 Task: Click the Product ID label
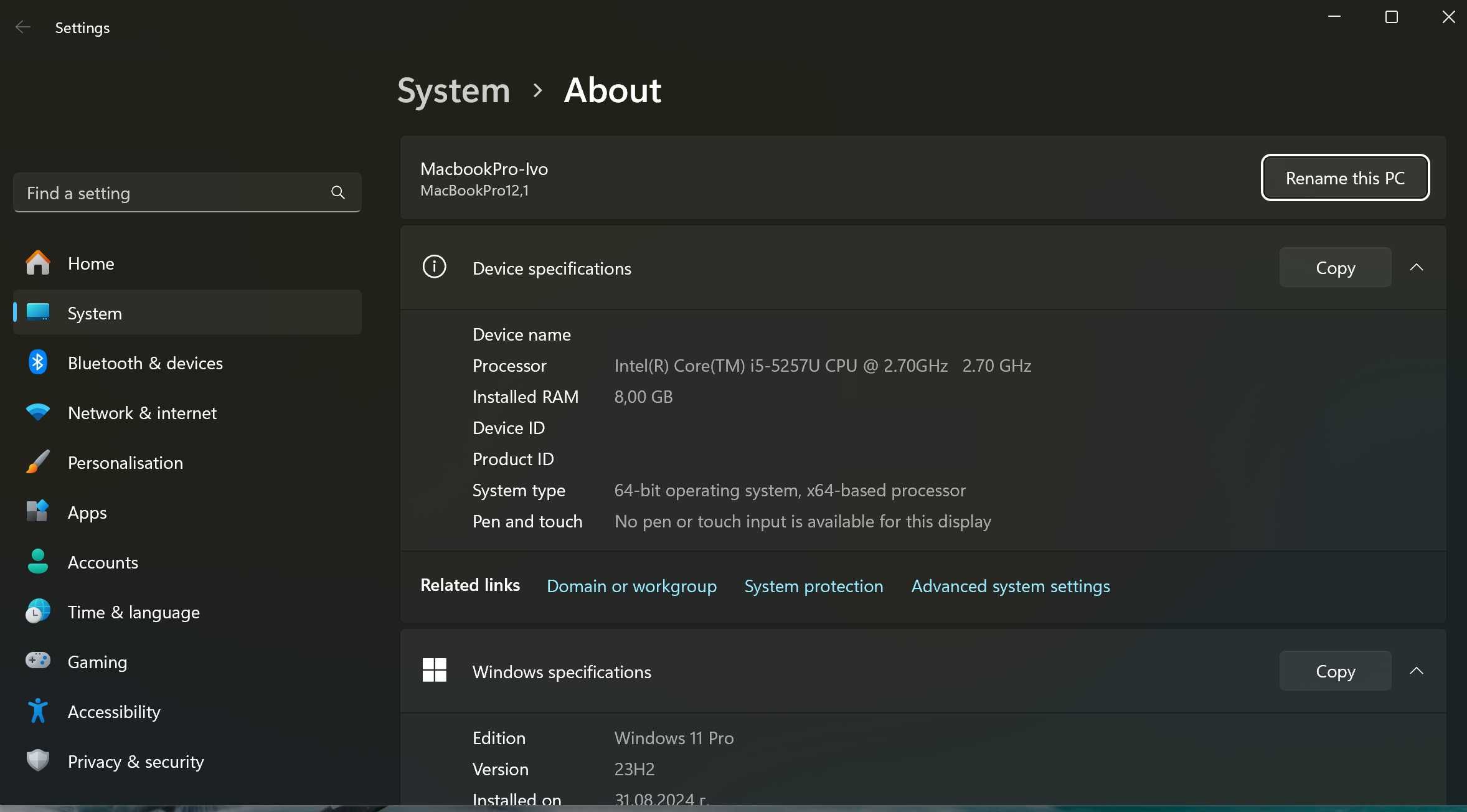[x=513, y=459]
